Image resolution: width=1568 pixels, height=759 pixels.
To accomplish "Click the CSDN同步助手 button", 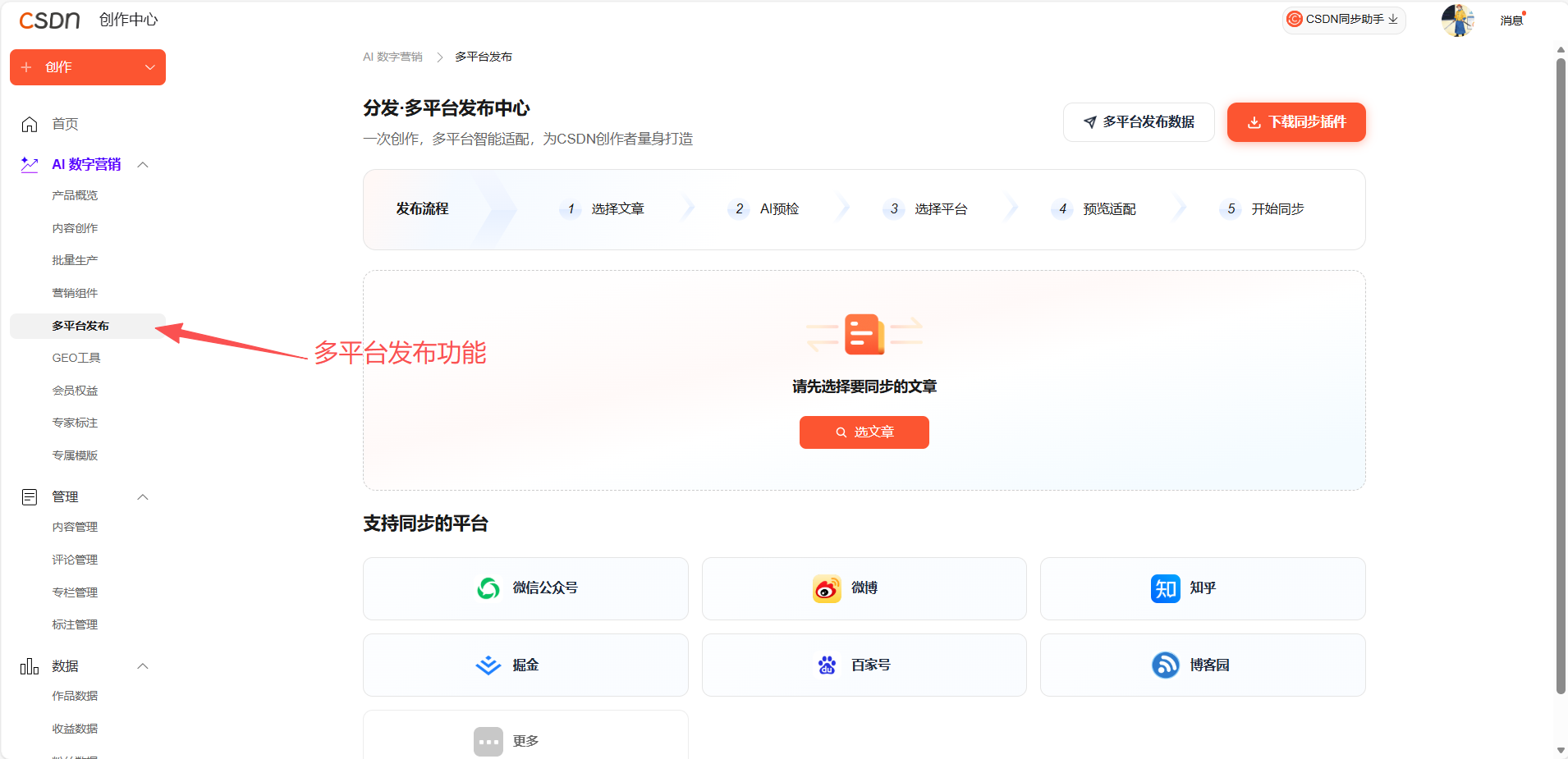I will tap(1344, 19).
